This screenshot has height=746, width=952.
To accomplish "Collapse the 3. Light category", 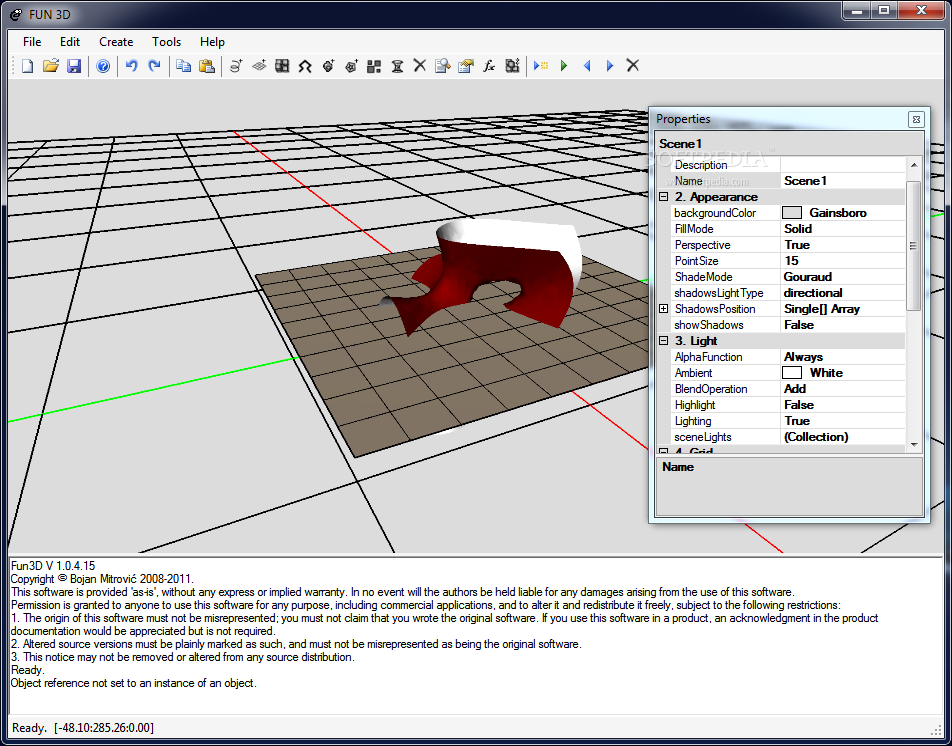I will [664, 341].
